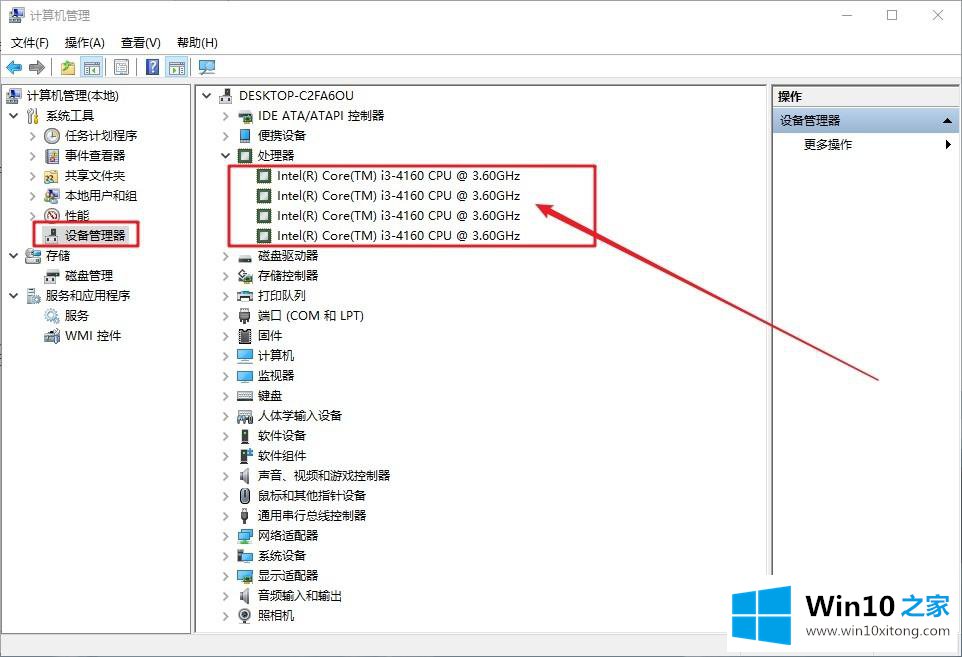Viewport: 962px width, 657px height.
Task: Expand the IDE ATA/ATAPI 控制器 category
Action: tap(226, 116)
